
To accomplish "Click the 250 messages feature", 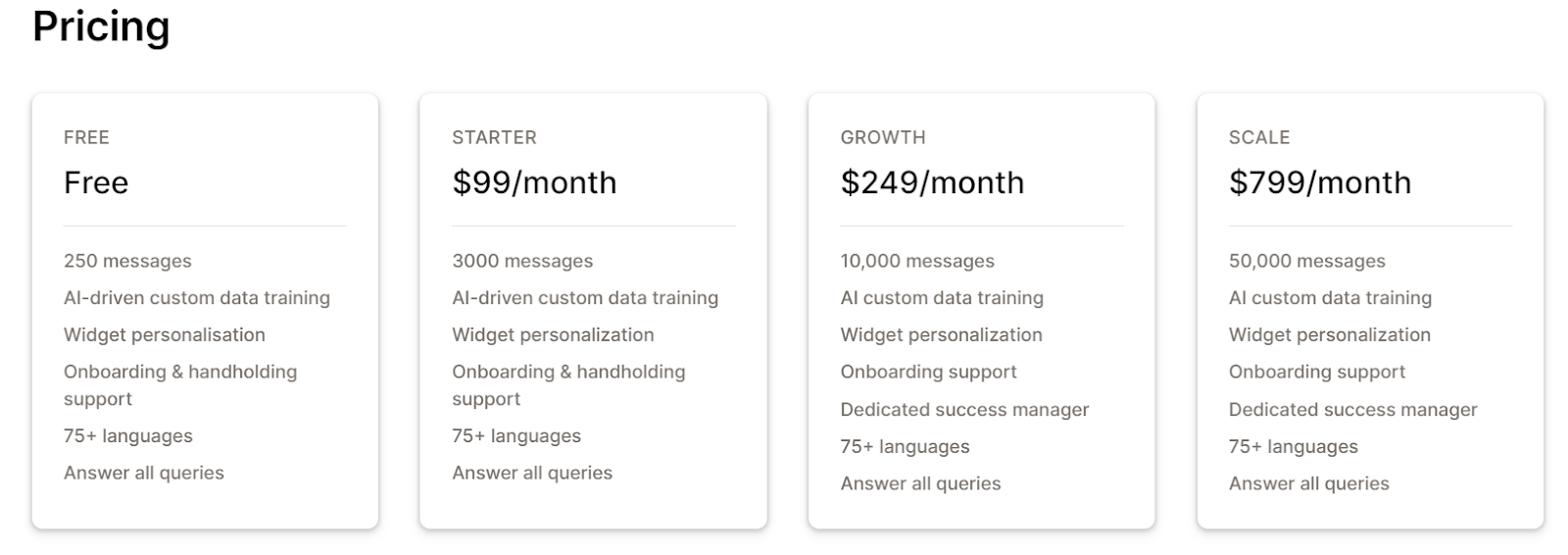I will [127, 261].
